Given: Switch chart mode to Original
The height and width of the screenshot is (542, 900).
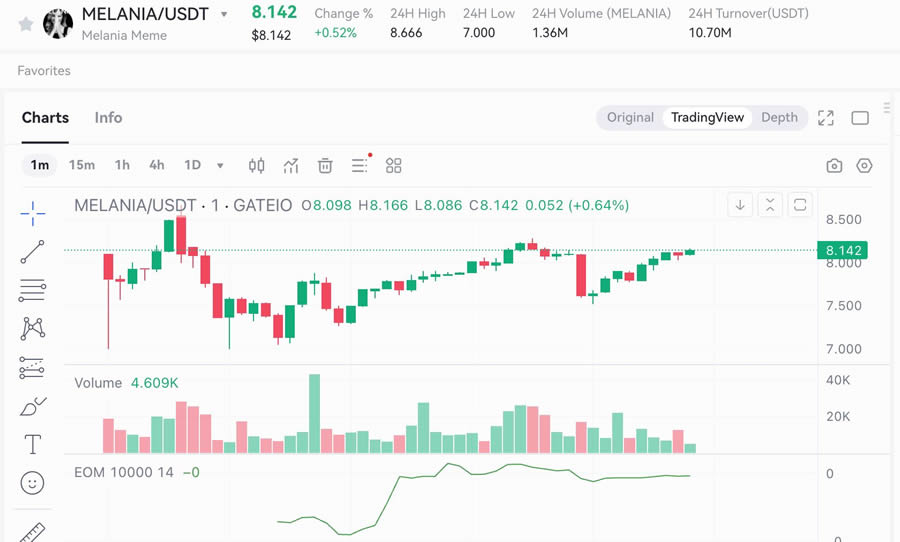Looking at the screenshot, I should (630, 118).
